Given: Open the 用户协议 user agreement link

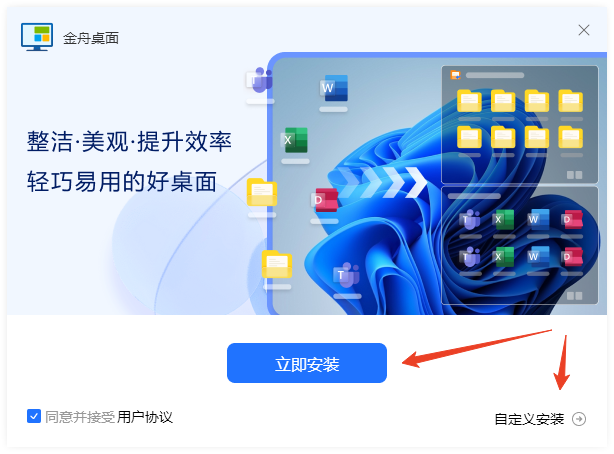Looking at the screenshot, I should coord(145,417).
